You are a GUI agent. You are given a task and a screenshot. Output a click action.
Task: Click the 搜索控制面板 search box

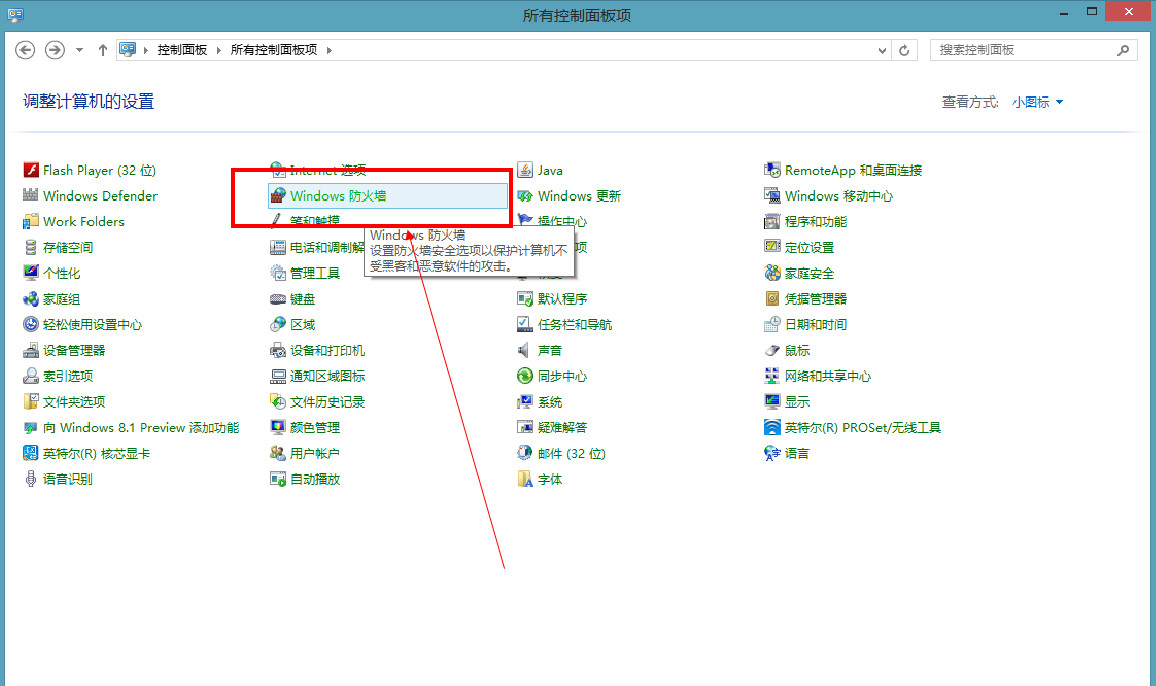pyautogui.click(x=1034, y=50)
